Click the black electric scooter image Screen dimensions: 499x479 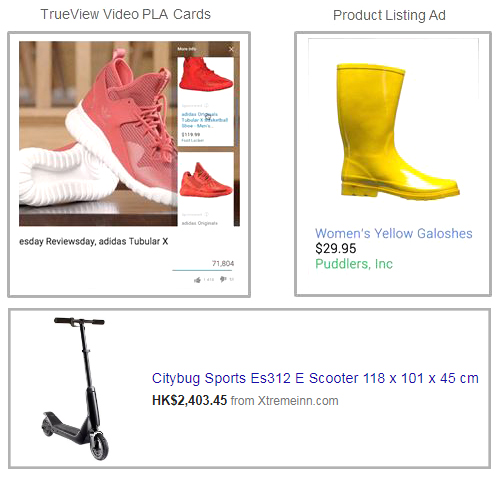tap(75, 388)
